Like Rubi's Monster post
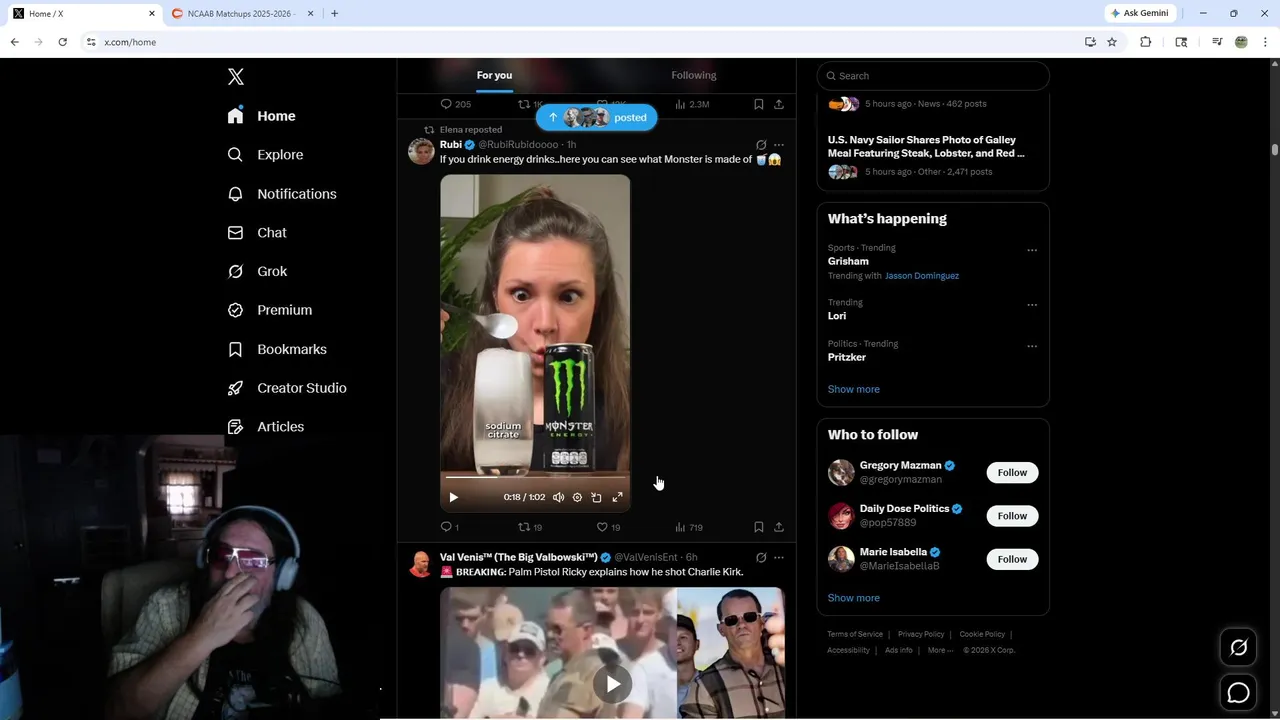The height and width of the screenshot is (720, 1280). [608, 527]
